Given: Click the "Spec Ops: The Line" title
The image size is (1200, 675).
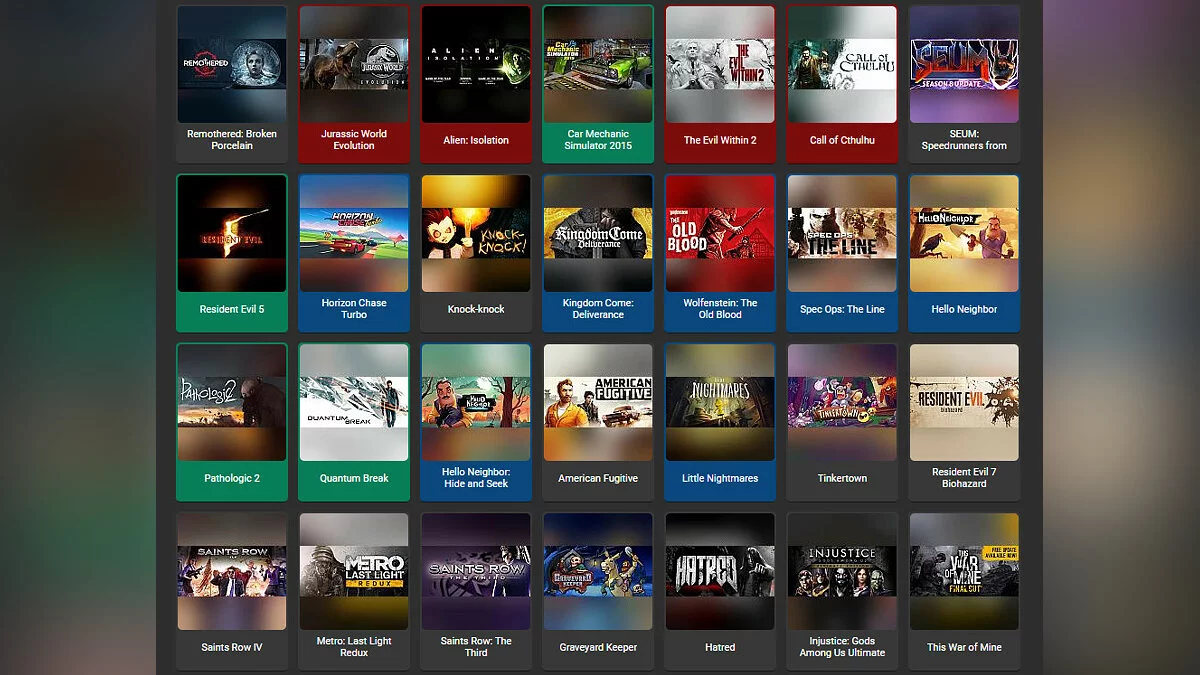Looking at the screenshot, I should [842, 309].
